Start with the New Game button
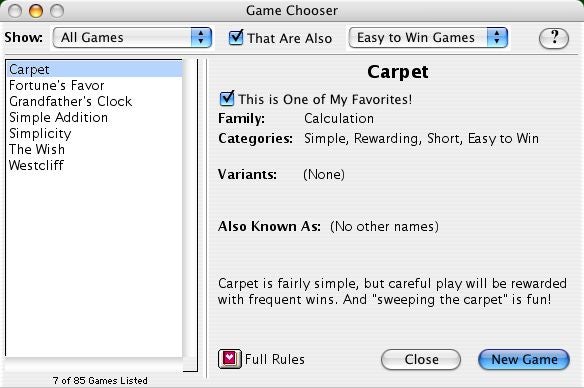The height and width of the screenshot is (388, 584). [x=524, y=359]
